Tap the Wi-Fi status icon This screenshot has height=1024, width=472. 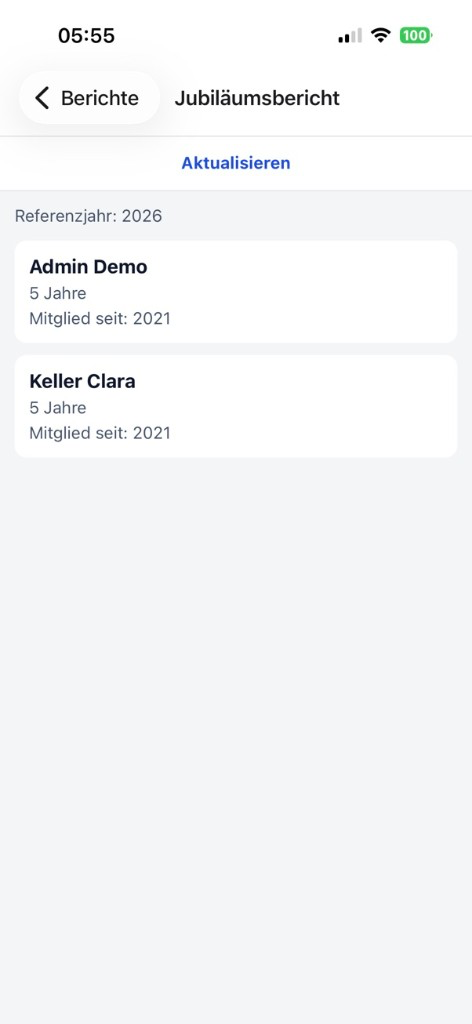coord(380,35)
